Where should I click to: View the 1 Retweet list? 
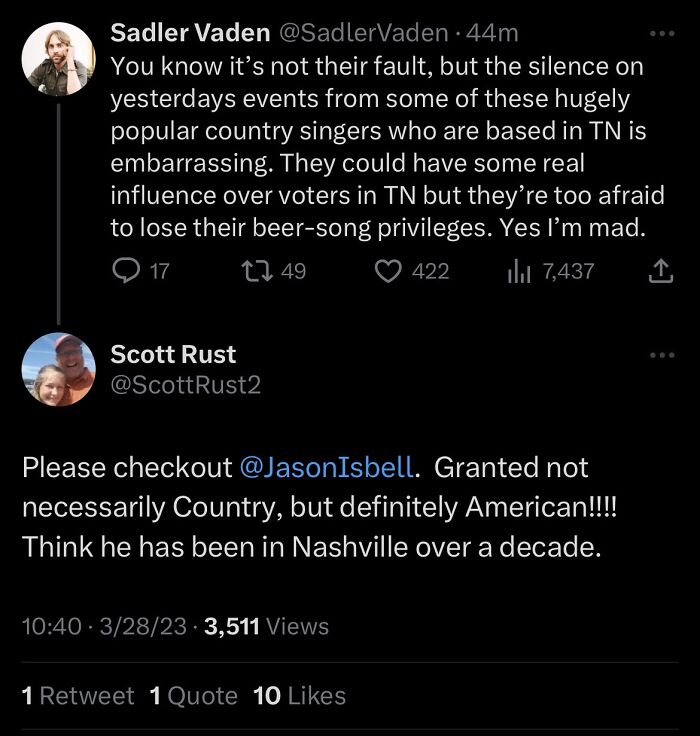tap(78, 696)
